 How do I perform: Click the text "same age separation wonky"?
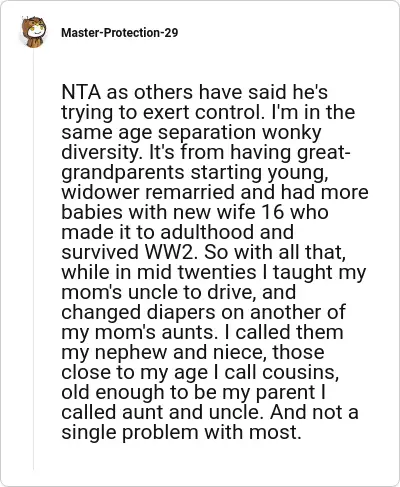coord(191,133)
